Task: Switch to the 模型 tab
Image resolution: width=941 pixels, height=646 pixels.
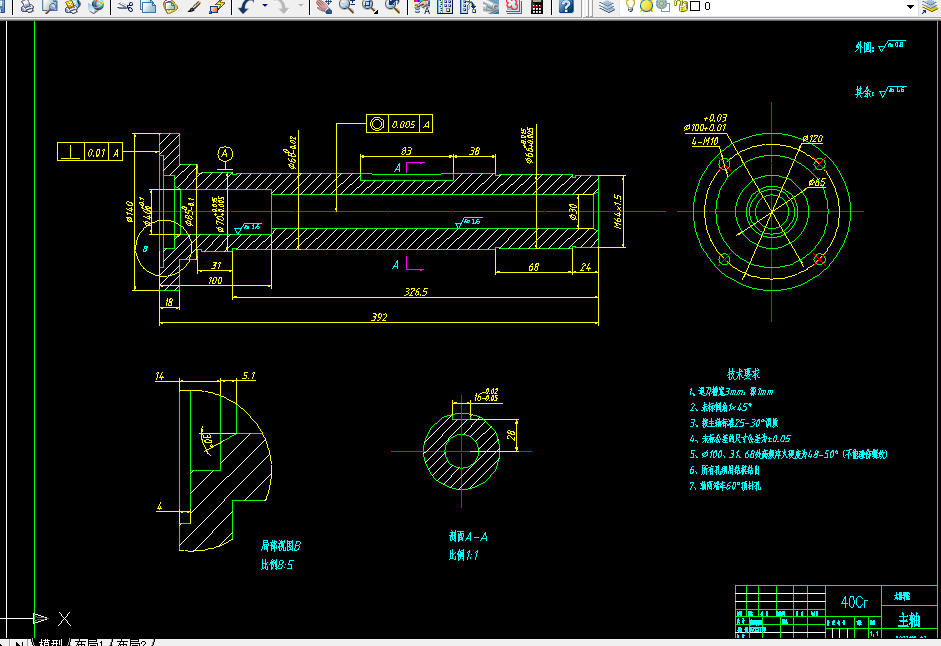Action: click(51, 643)
